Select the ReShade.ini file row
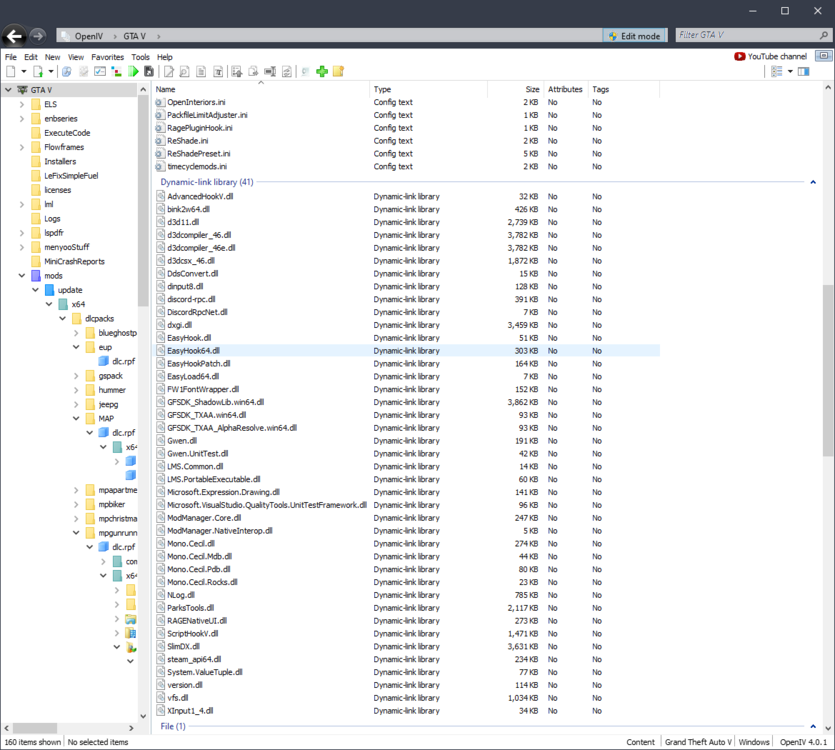This screenshot has height=750, width=835. click(407, 141)
